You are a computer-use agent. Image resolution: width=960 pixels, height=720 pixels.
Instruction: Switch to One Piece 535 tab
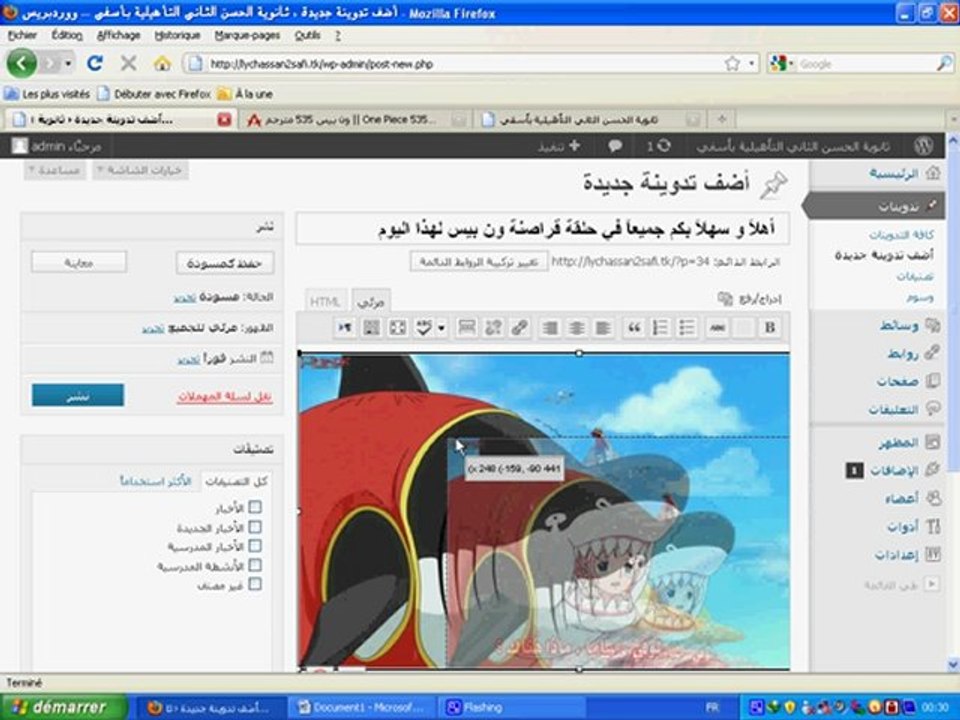pos(358,119)
